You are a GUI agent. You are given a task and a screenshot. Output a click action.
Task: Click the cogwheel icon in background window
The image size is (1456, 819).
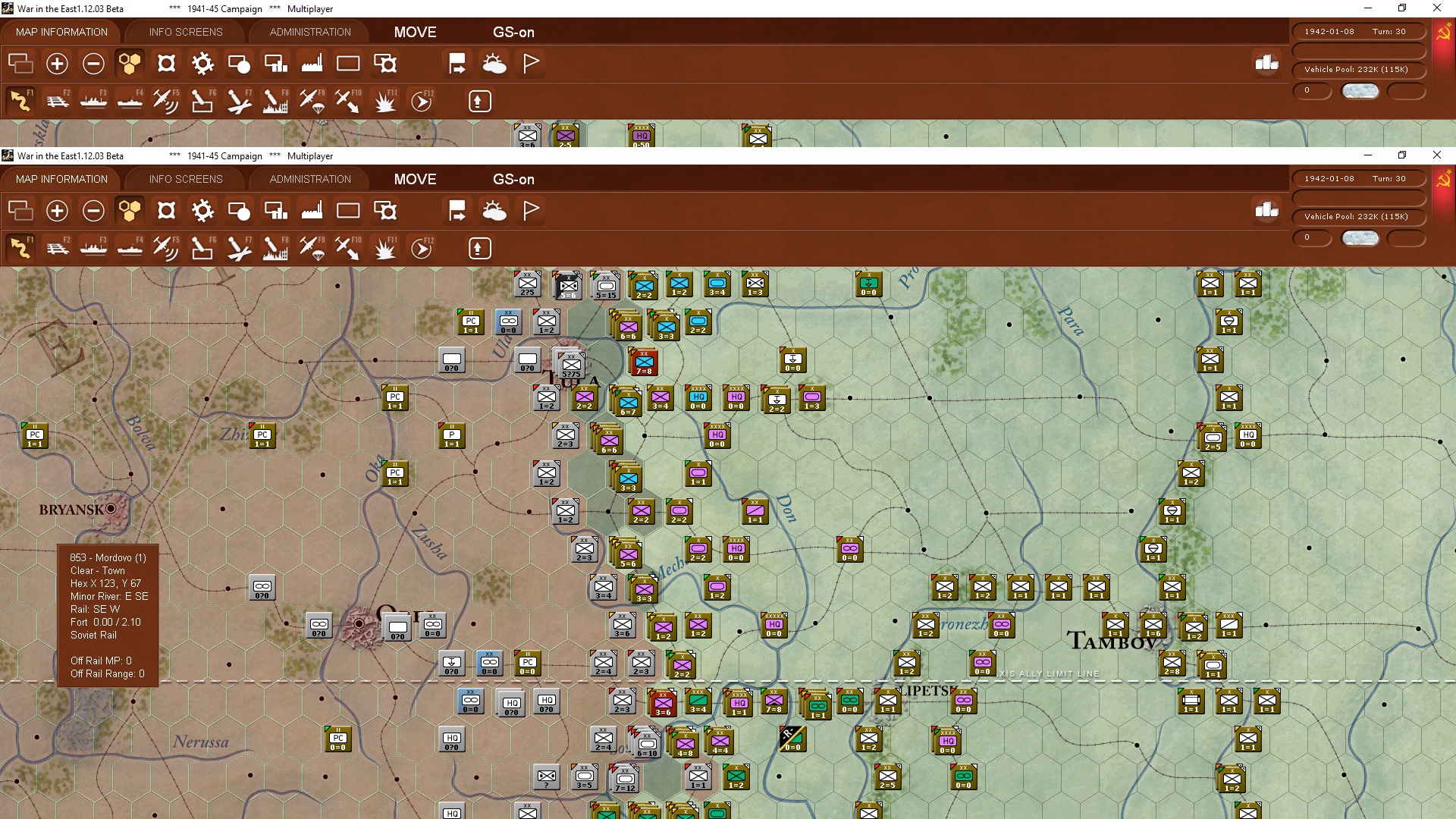(202, 64)
